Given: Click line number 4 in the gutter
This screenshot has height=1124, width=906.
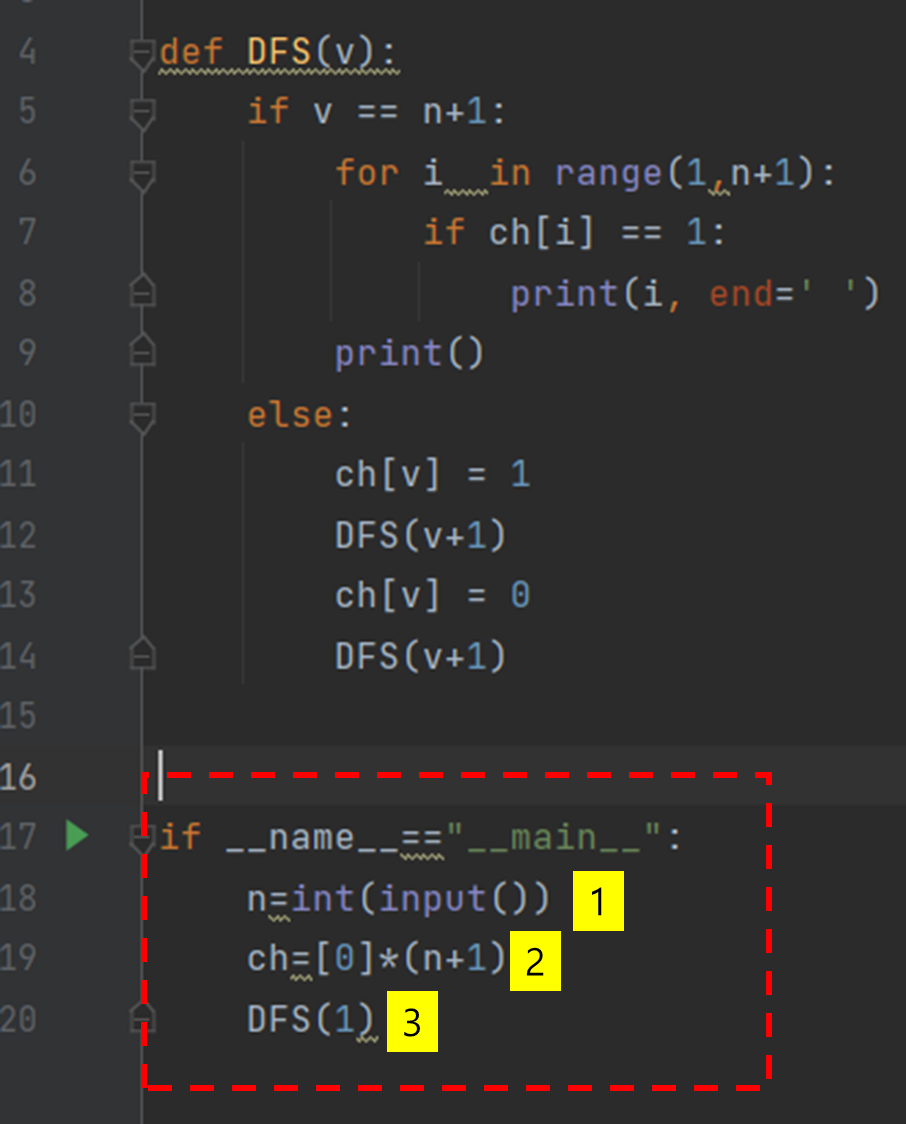Looking at the screenshot, I should pos(27,52).
